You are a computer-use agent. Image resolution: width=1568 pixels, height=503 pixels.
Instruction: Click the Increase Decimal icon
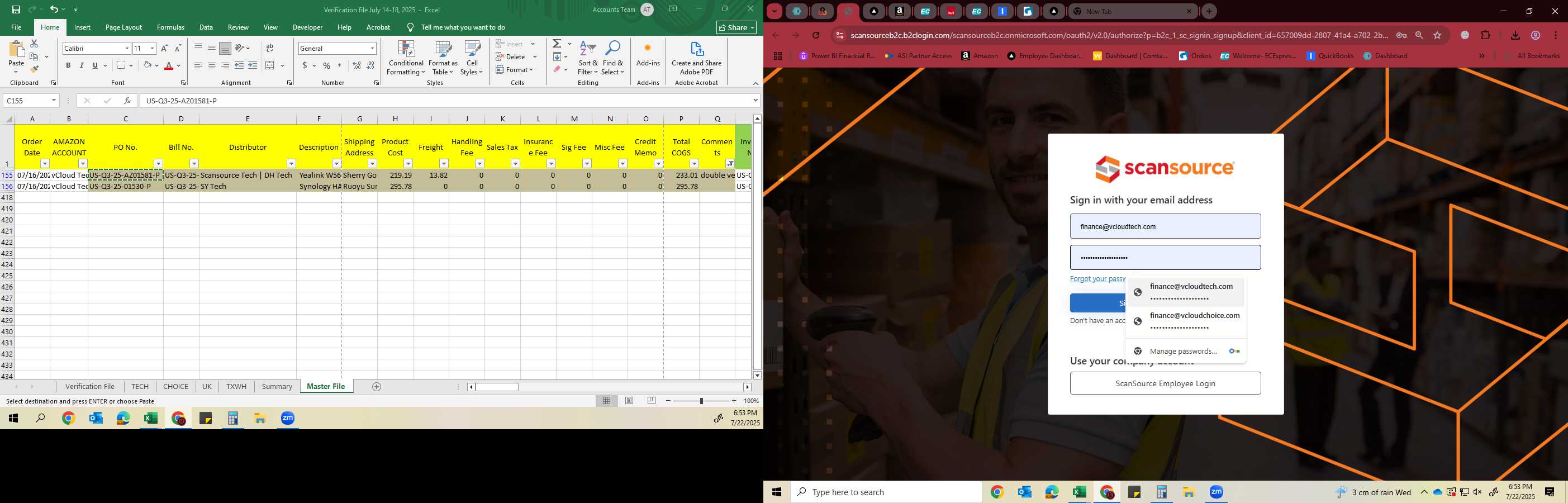[357, 65]
